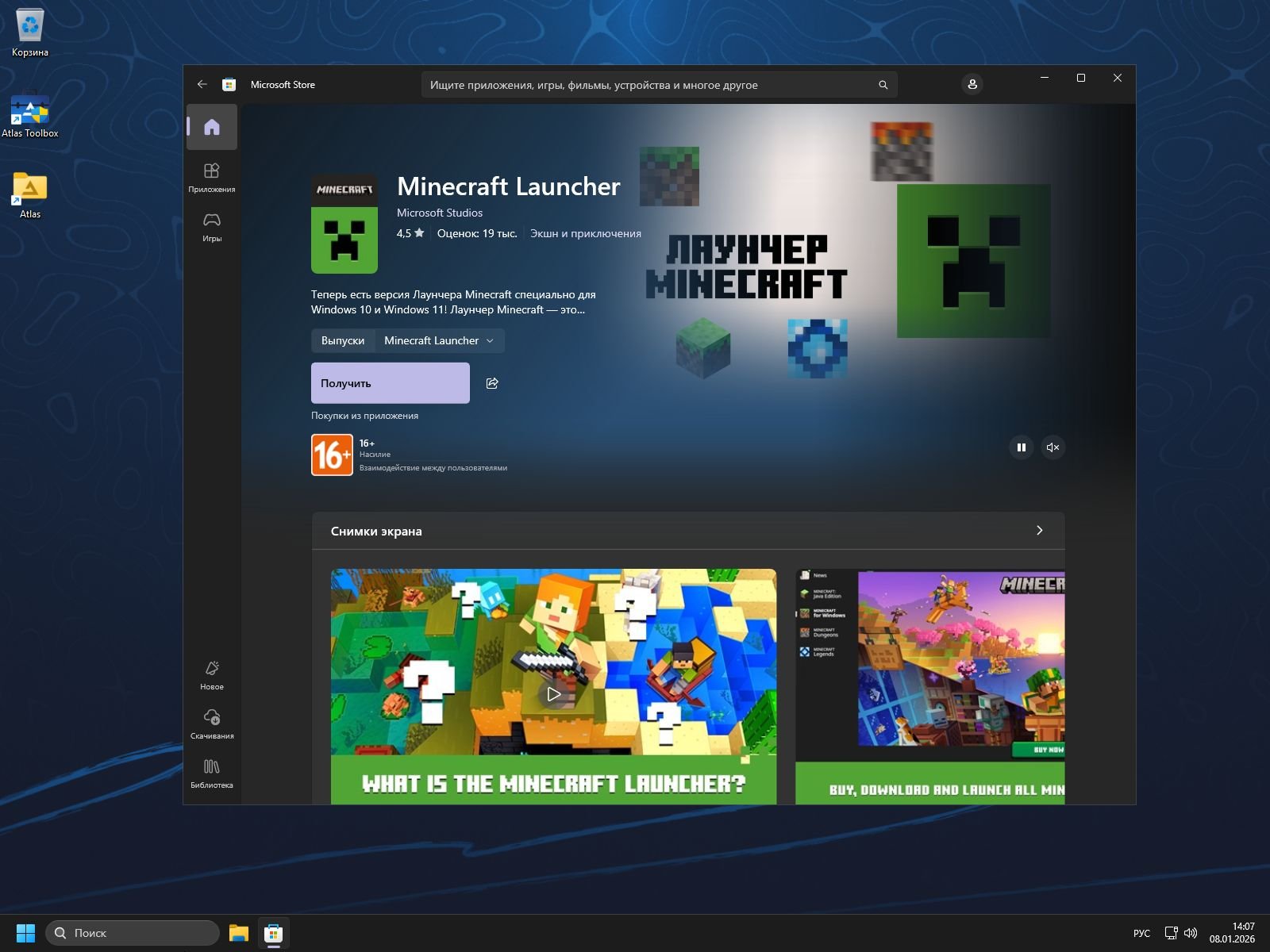
Task: Click the Store search input field
Action: (651, 85)
